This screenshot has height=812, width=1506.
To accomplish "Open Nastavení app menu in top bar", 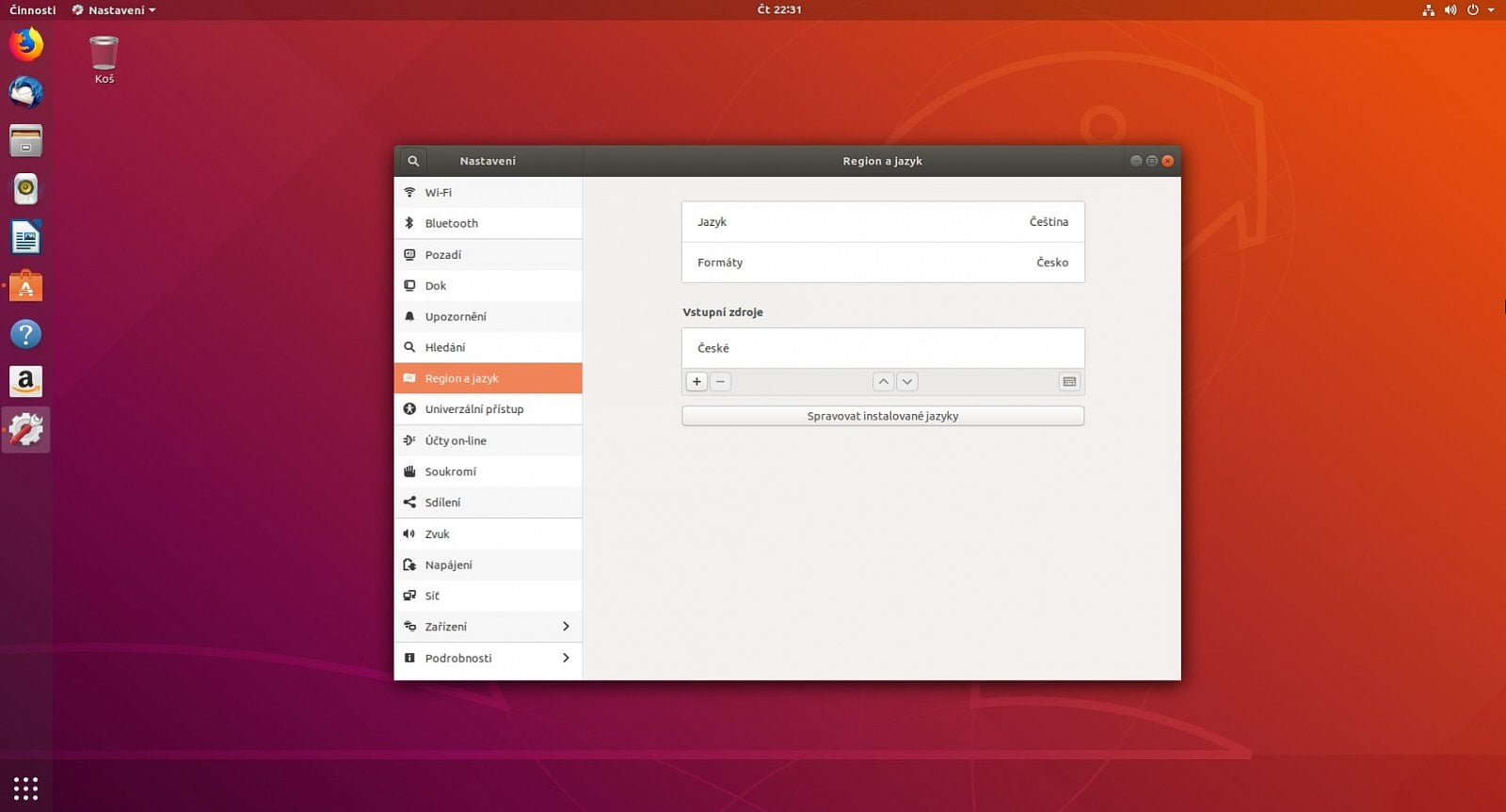I will 114,9.
